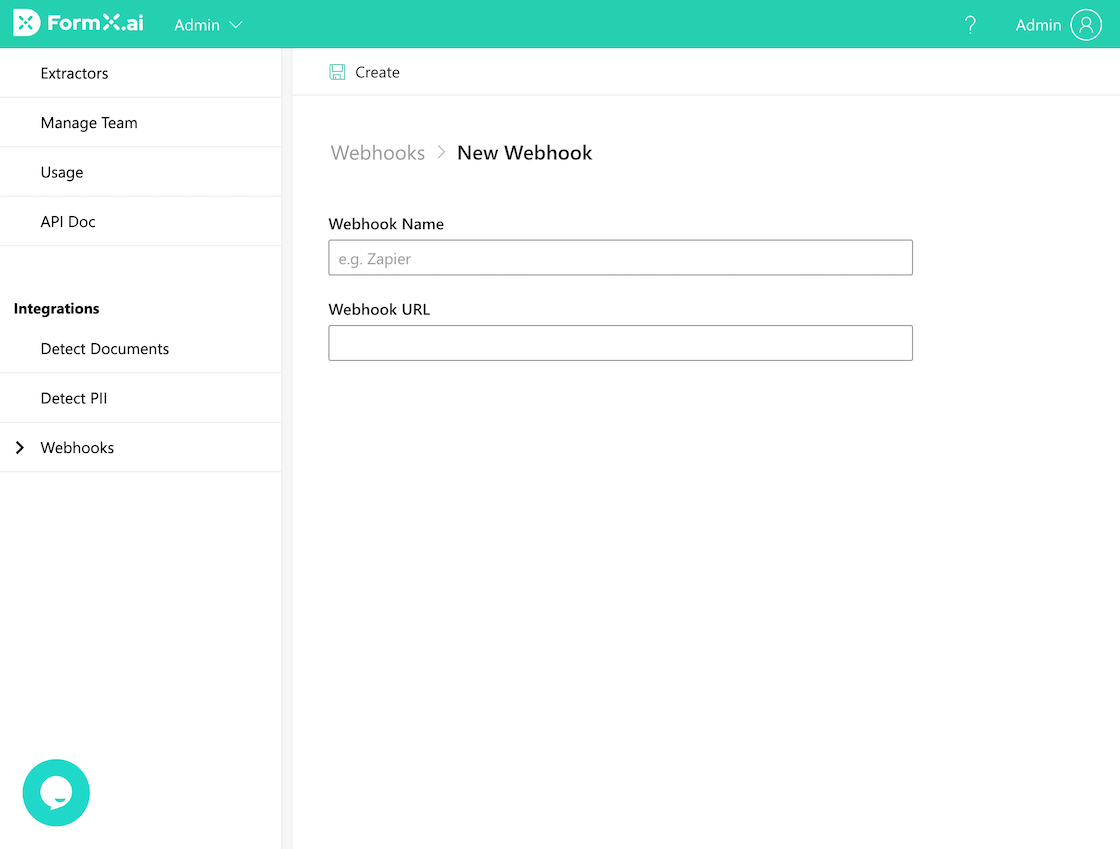This screenshot has height=849, width=1120.
Task: Select Usage in the sidebar
Action: pyautogui.click(x=62, y=172)
